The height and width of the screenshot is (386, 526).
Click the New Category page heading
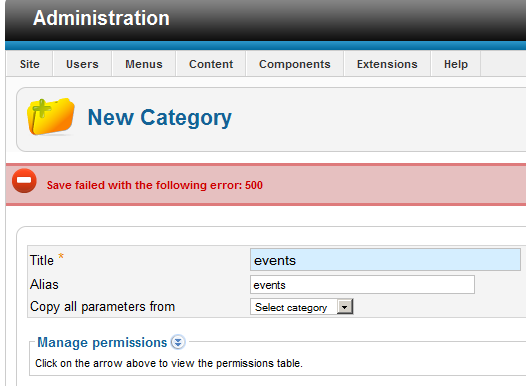[160, 118]
